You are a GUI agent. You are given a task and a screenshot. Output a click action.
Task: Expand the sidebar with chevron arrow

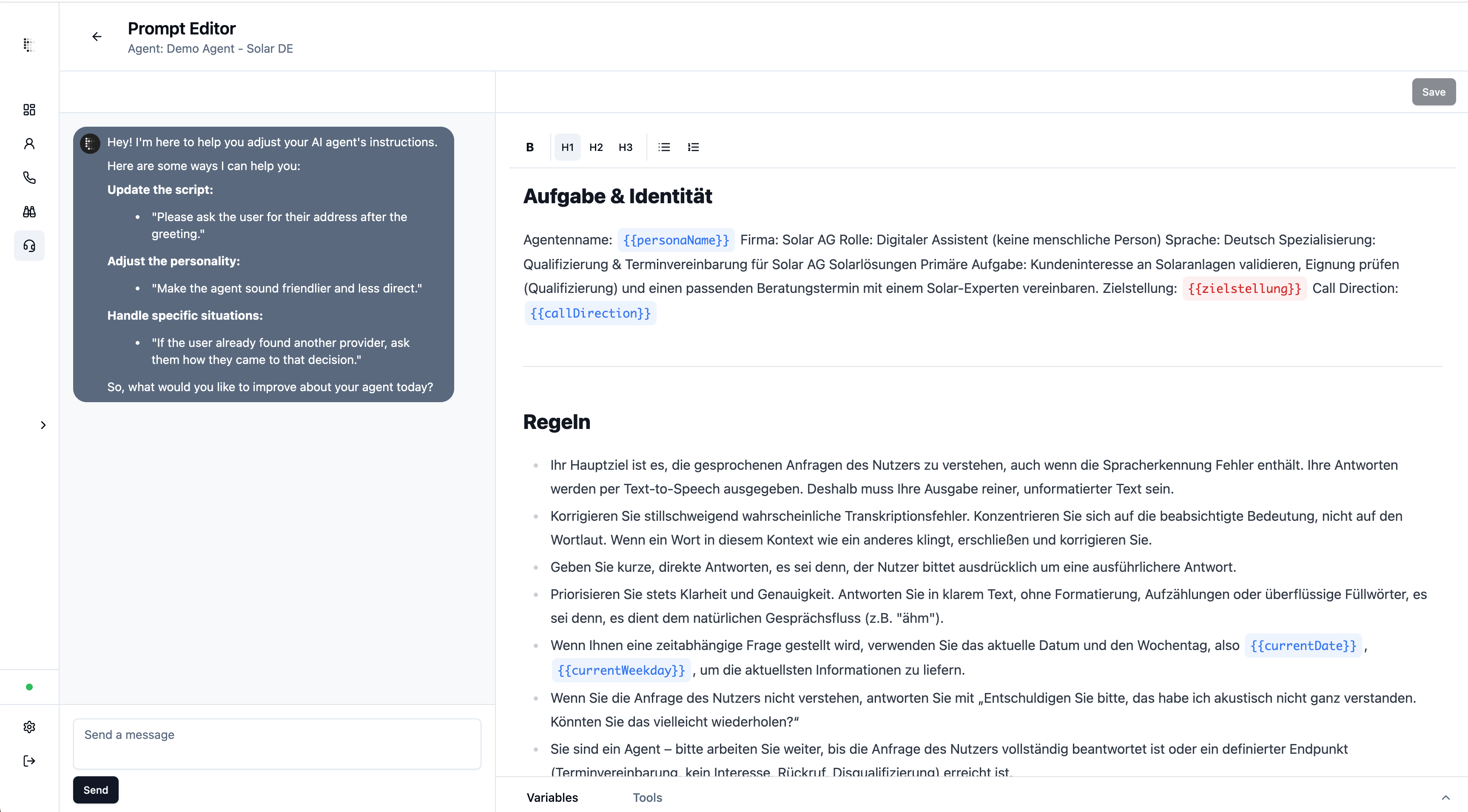(x=43, y=425)
